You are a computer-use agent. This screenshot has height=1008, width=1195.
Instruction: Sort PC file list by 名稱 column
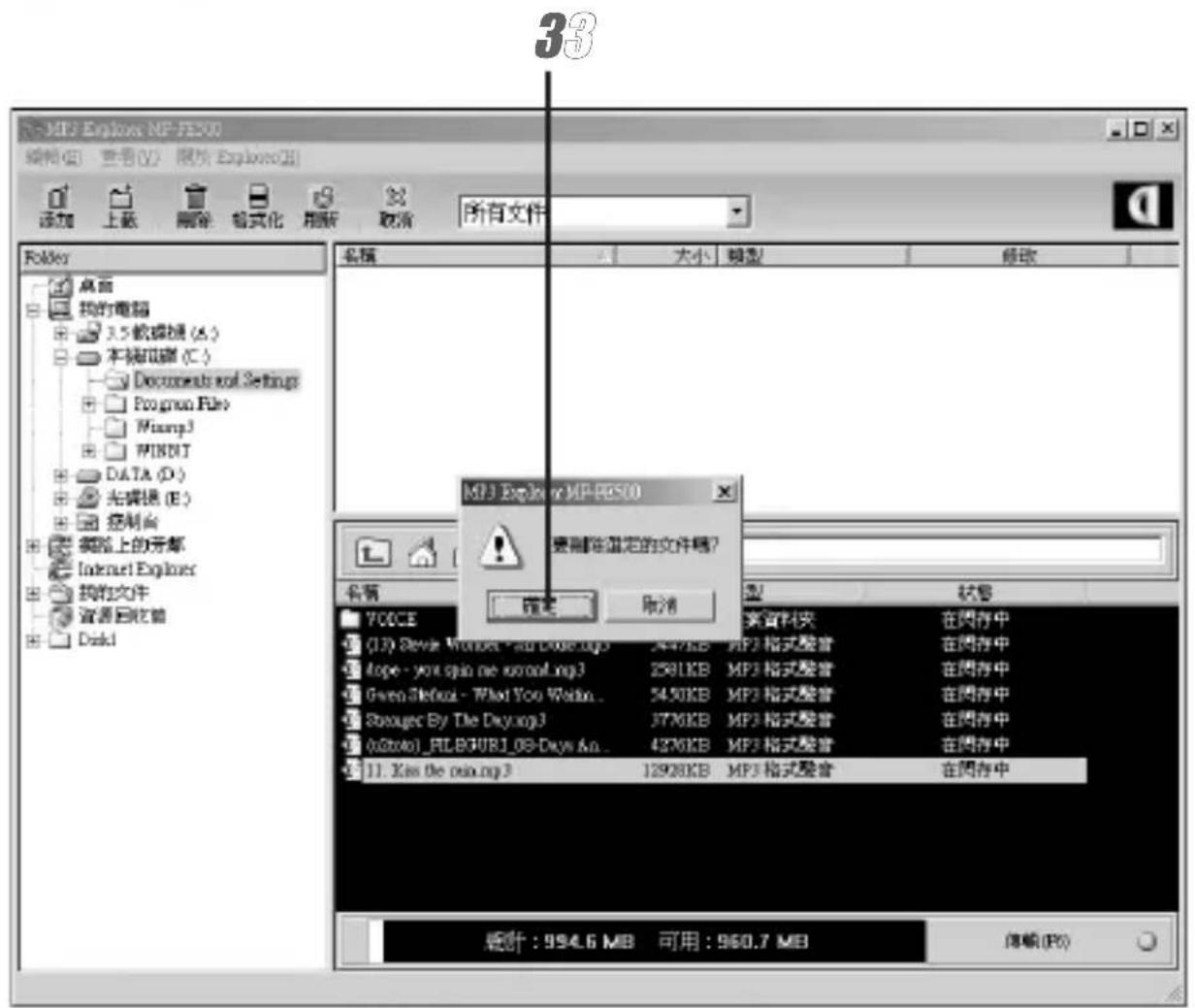point(476,256)
